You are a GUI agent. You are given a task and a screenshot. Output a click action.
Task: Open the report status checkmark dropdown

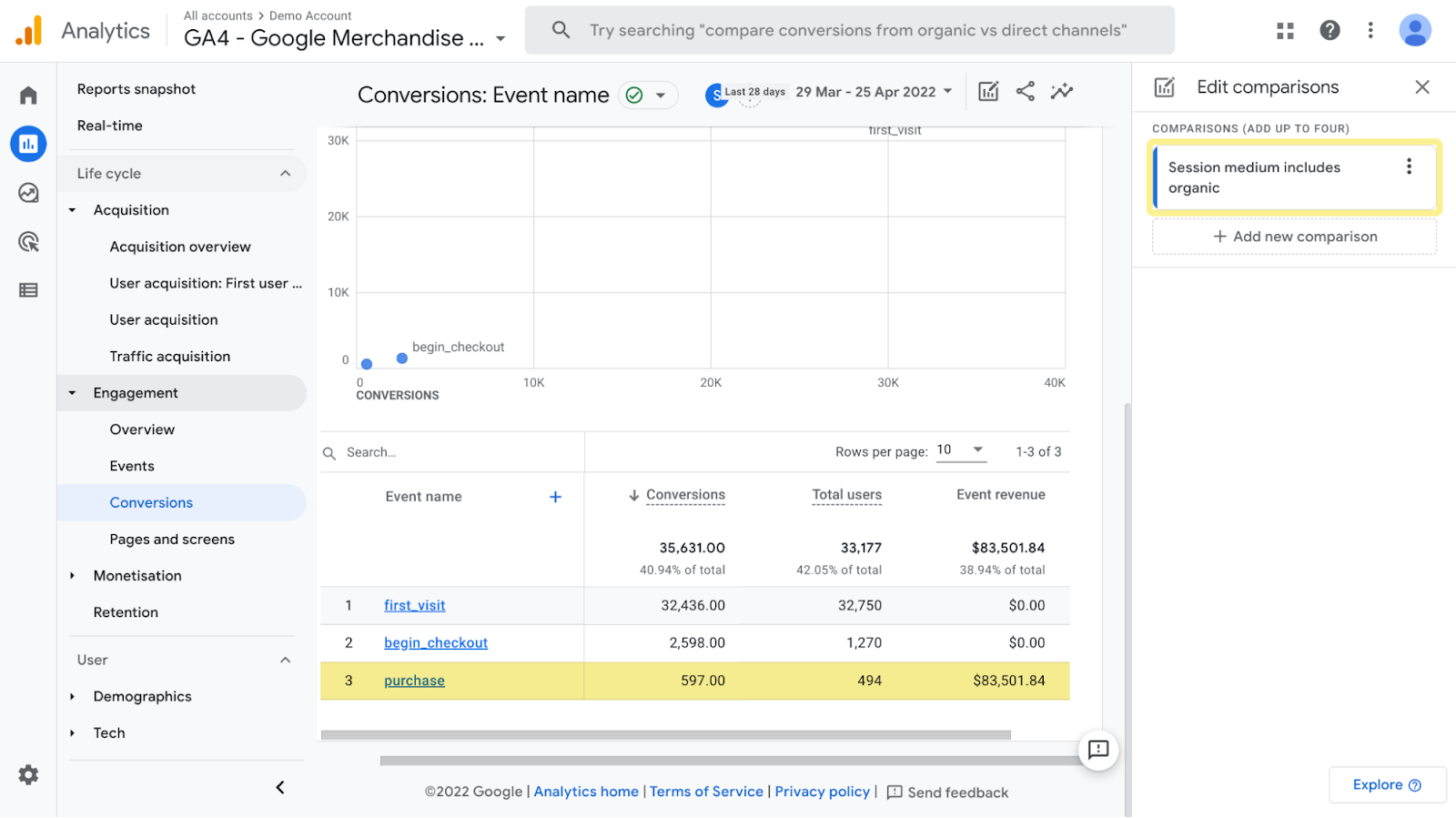pyautogui.click(x=647, y=96)
